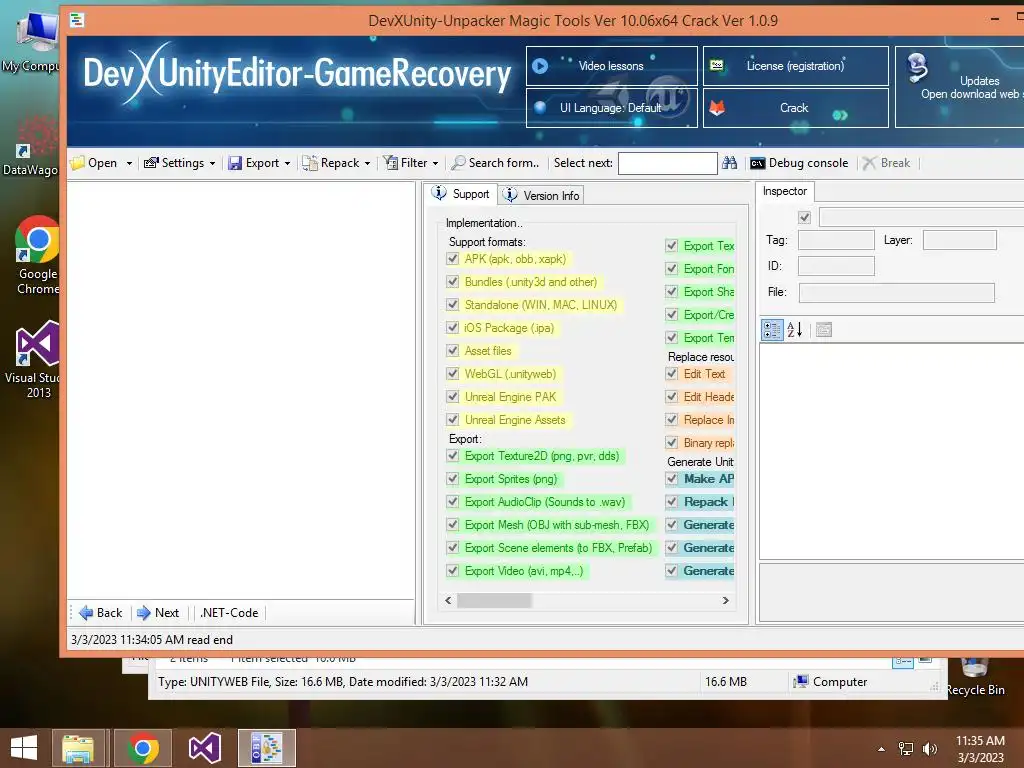The height and width of the screenshot is (768, 1024).
Task: Click Video lessons play icon
Action: 540,66
